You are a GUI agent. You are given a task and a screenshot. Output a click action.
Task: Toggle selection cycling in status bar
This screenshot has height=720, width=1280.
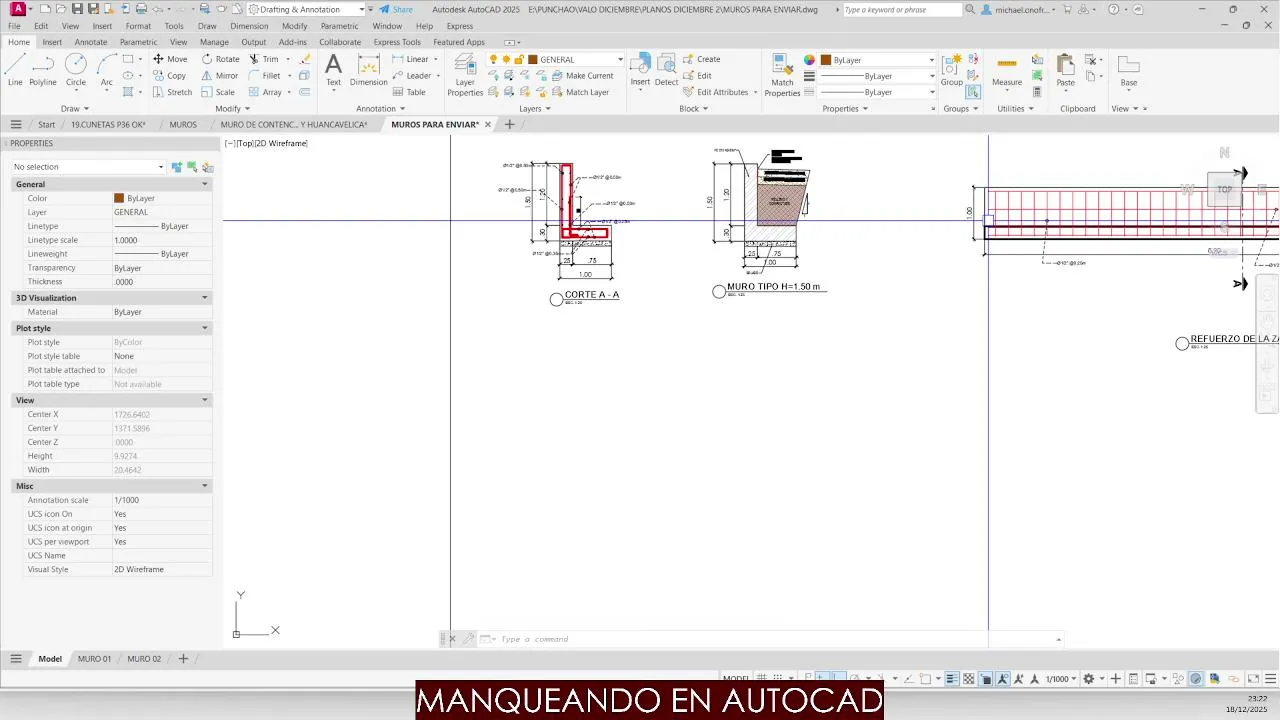[x=985, y=678]
